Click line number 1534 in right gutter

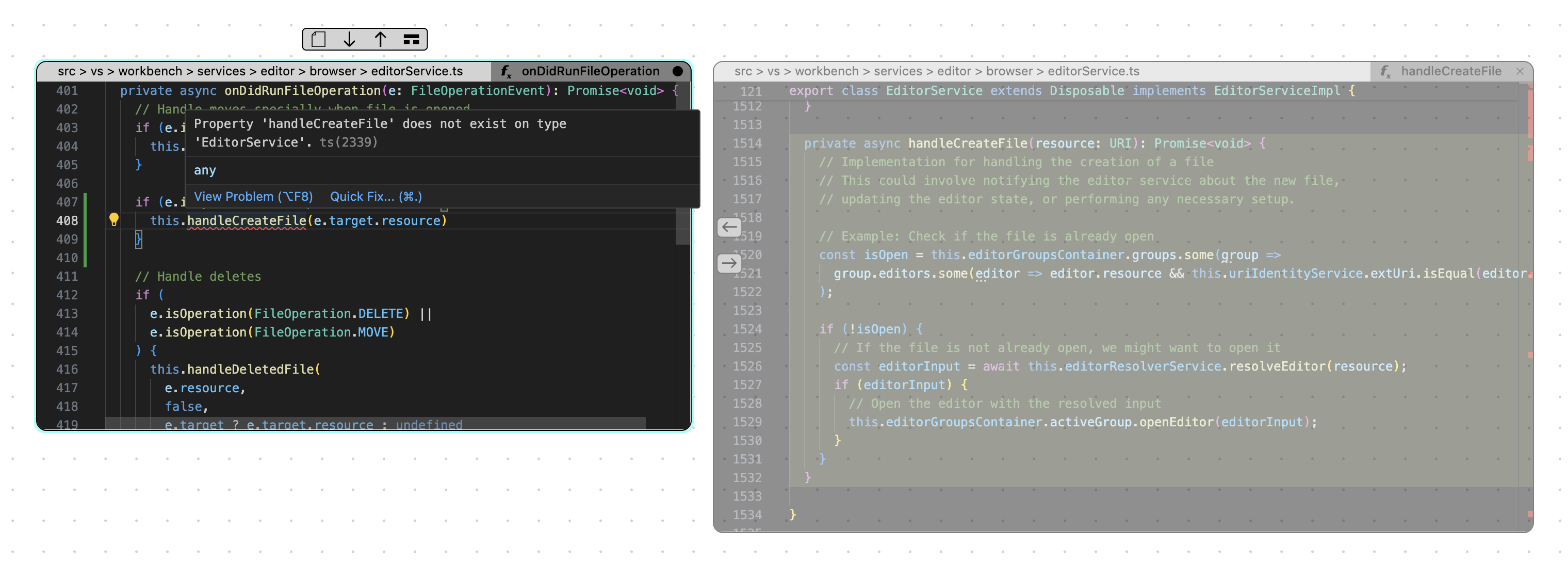747,515
